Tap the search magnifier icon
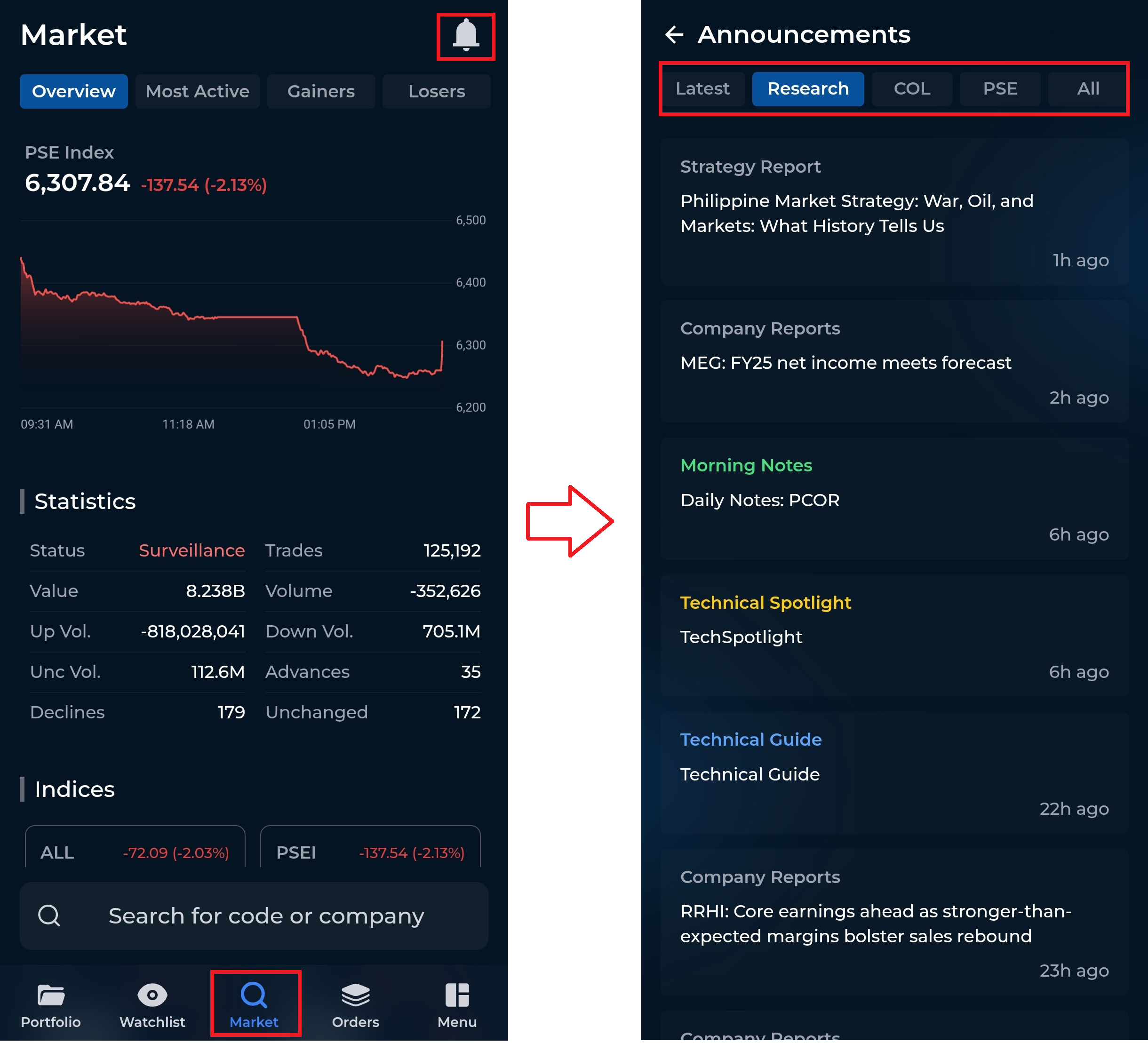The image size is (1148, 1043). 49,916
